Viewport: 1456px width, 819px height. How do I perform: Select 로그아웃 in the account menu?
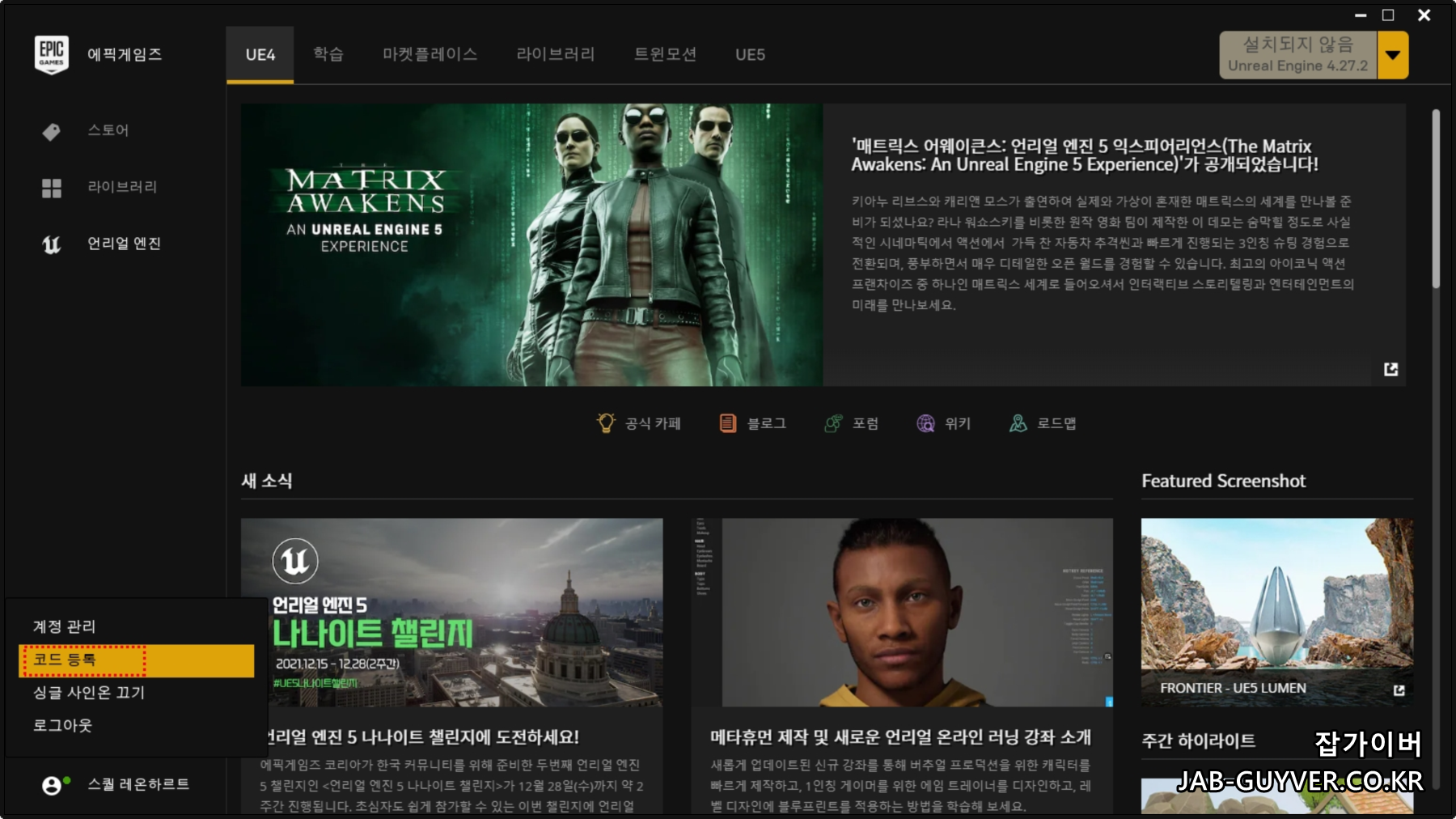[x=137, y=726]
